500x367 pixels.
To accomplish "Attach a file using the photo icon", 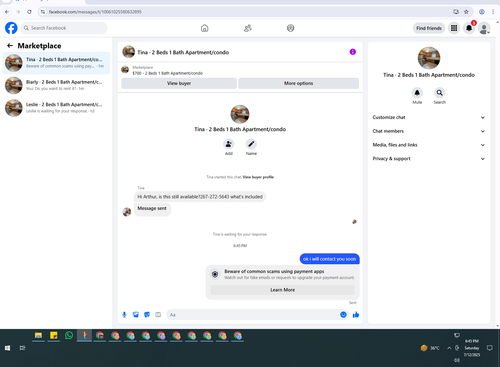I will click(136, 315).
